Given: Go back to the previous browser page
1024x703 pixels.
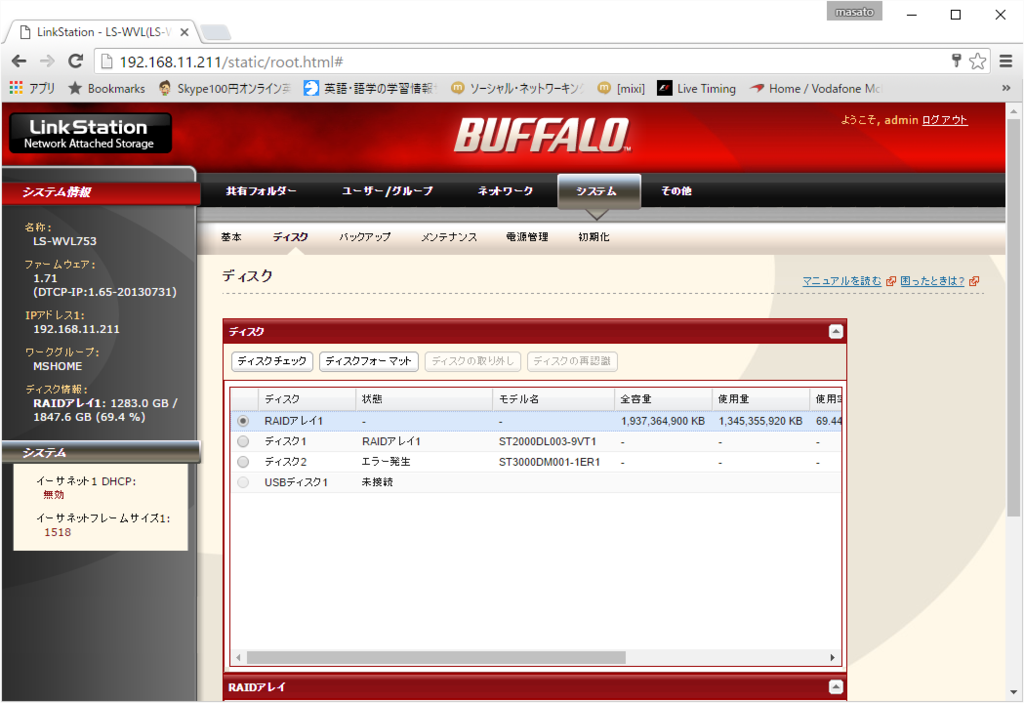Looking at the screenshot, I should 19,61.
